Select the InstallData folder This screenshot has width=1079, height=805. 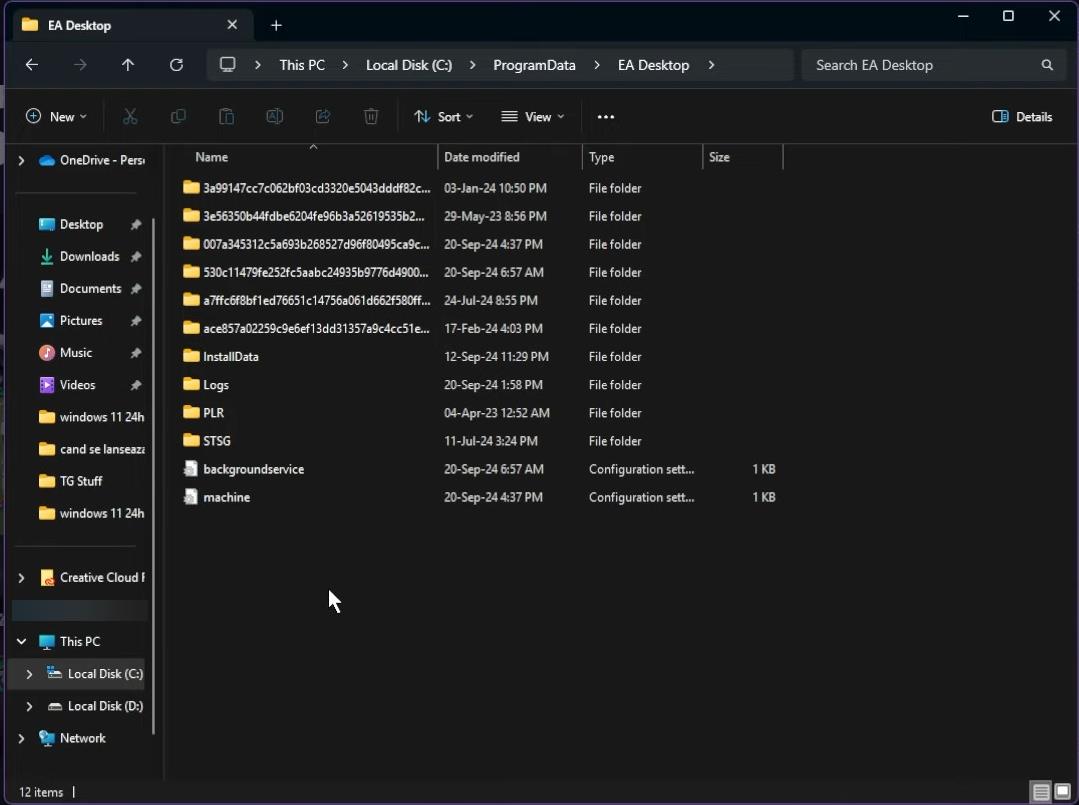(x=231, y=357)
